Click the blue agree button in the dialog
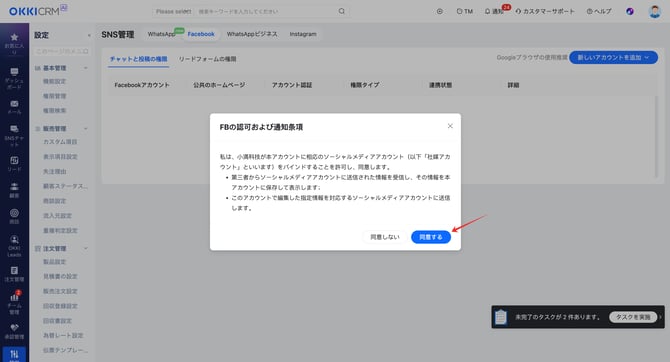Screen dimensions: 670x362 [x=431, y=237]
